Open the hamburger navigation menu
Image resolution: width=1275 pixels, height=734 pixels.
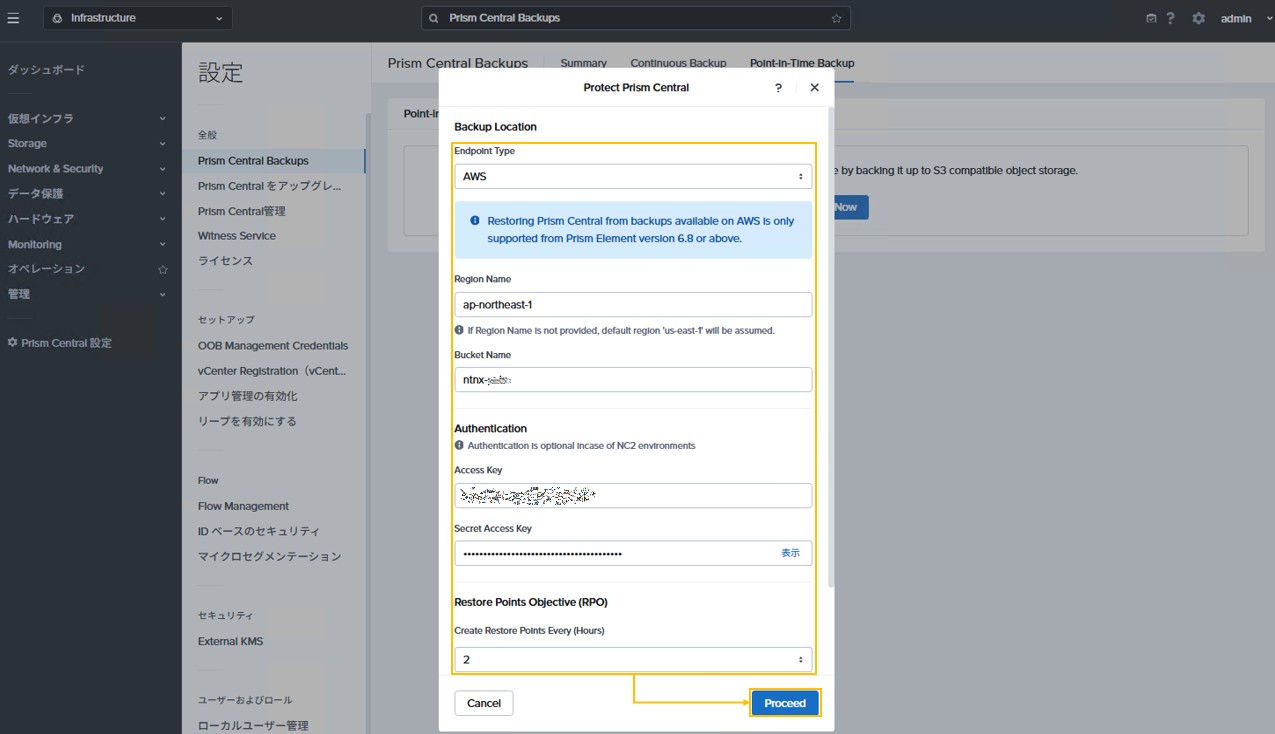pos(13,17)
